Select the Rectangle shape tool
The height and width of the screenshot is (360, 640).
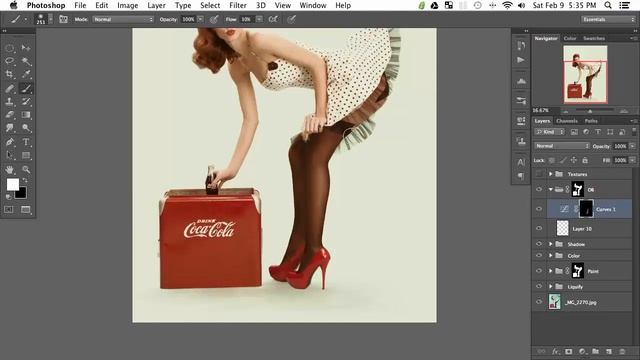coord(26,156)
